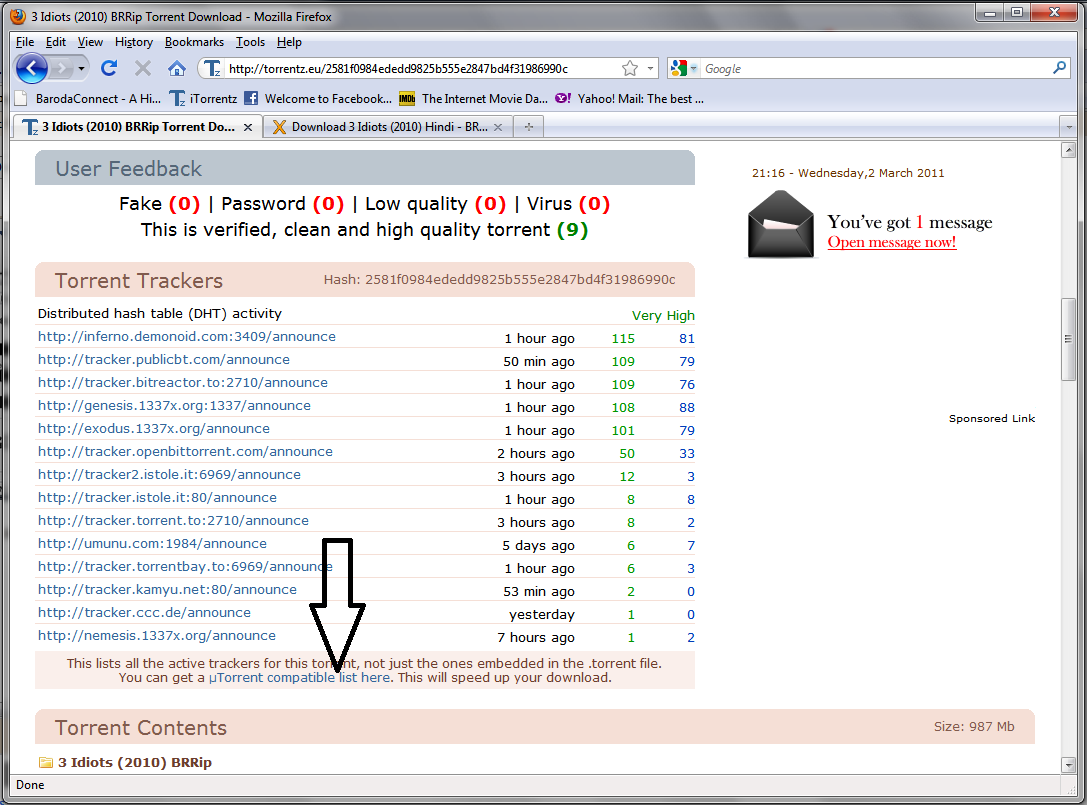Open the iTorrentz bookmark
This screenshot has height=805, width=1087.
(x=203, y=99)
